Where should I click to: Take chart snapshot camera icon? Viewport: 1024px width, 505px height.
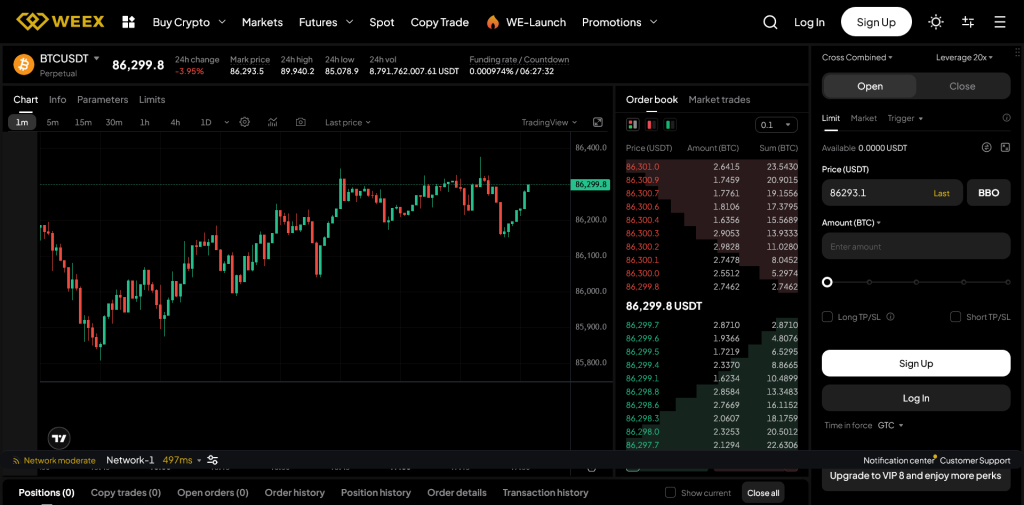[300, 122]
